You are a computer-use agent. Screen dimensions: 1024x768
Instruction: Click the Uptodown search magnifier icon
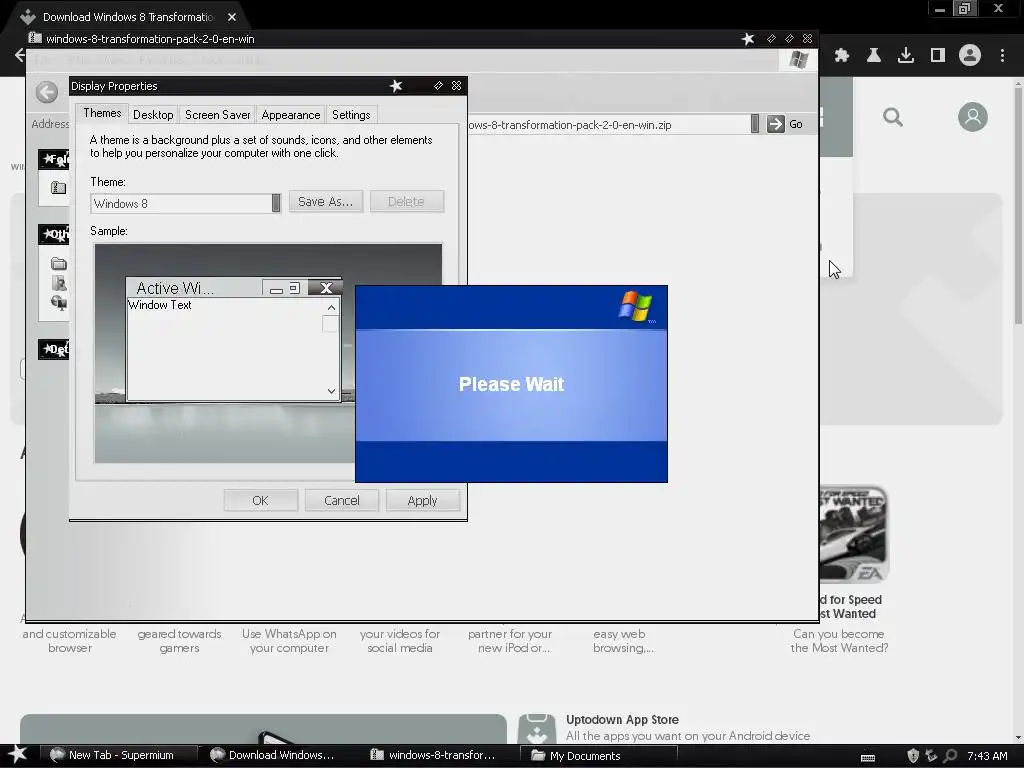[893, 118]
